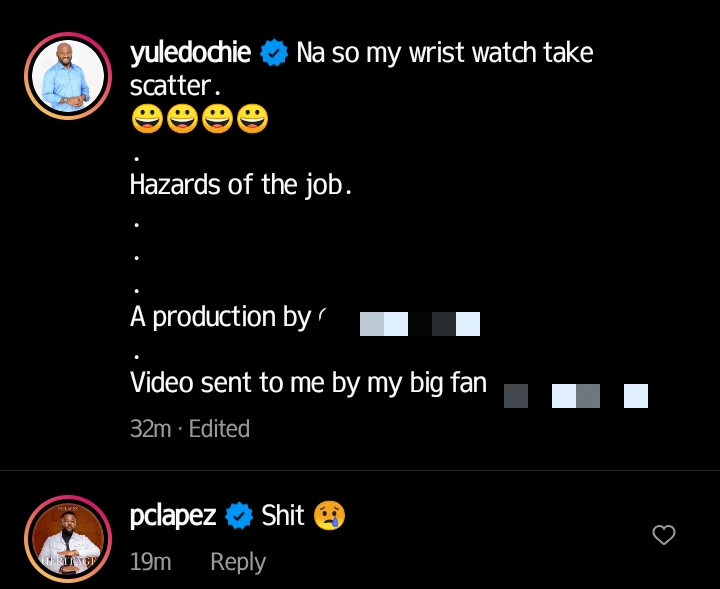Click the first grinning emoji in the caption
720x589 pixels.
click(x=147, y=120)
